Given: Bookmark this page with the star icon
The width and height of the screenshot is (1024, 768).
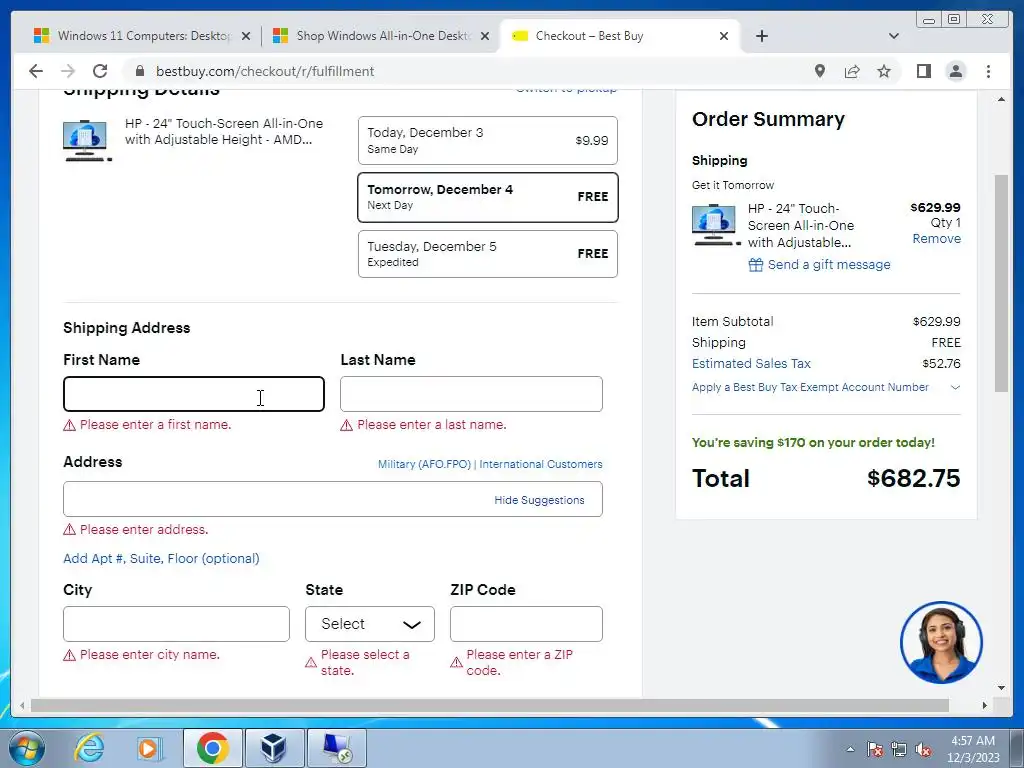Looking at the screenshot, I should point(884,71).
